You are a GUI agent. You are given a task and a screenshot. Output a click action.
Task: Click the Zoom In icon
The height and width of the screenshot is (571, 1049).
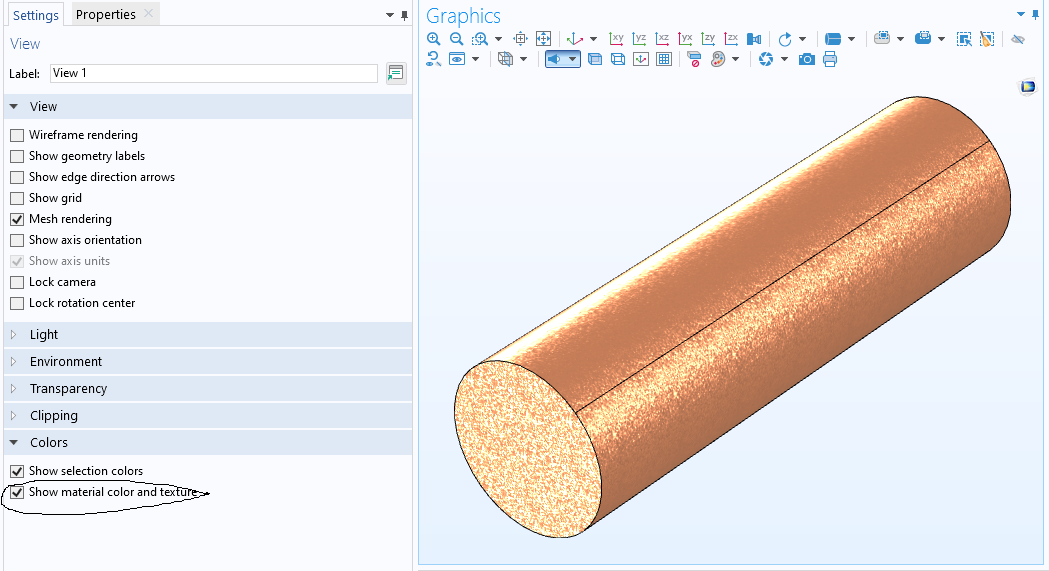pyautogui.click(x=433, y=39)
